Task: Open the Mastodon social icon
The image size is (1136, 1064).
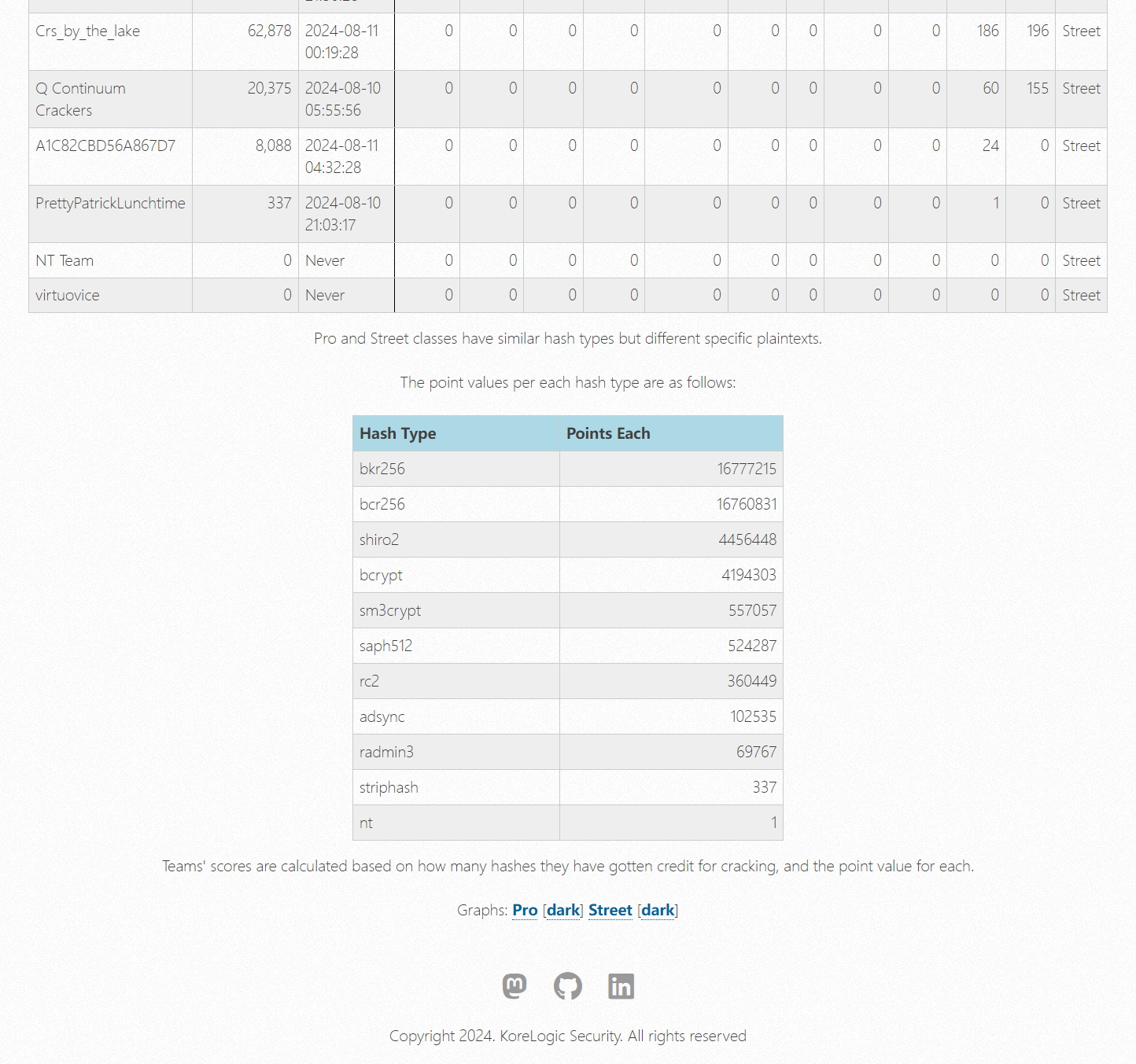Action: coord(515,985)
